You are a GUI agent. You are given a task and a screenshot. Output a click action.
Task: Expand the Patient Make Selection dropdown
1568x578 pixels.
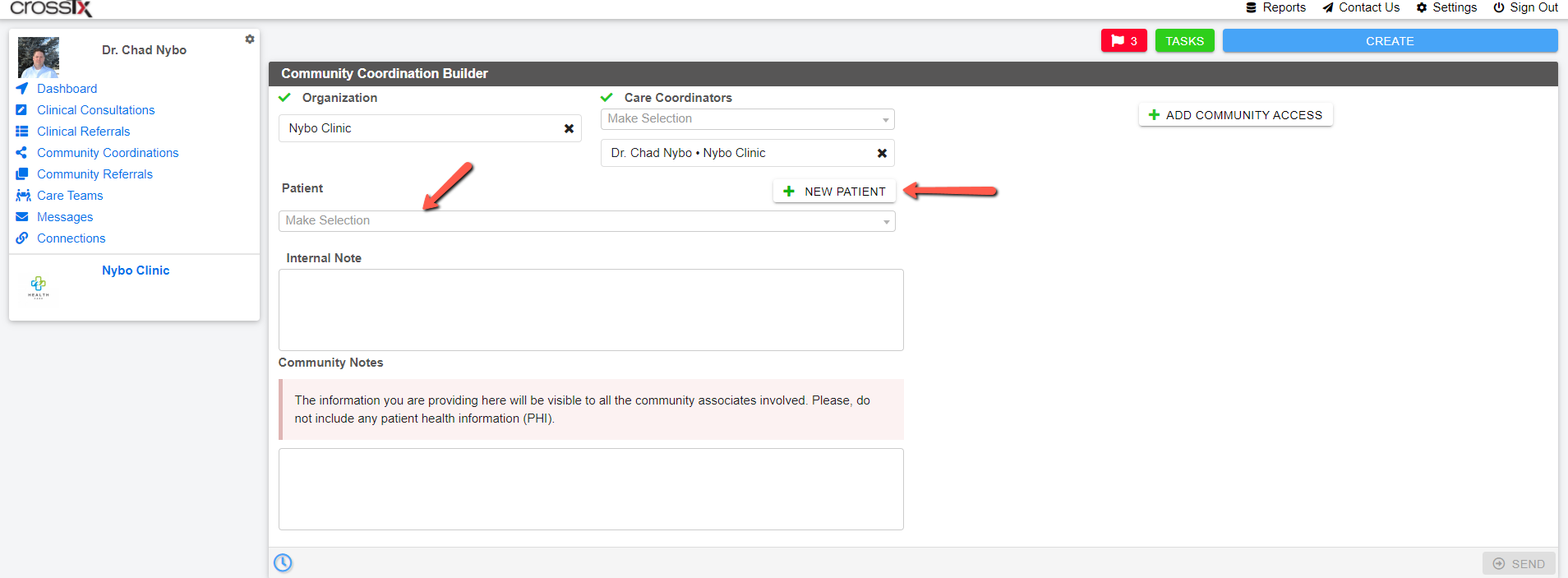587,221
